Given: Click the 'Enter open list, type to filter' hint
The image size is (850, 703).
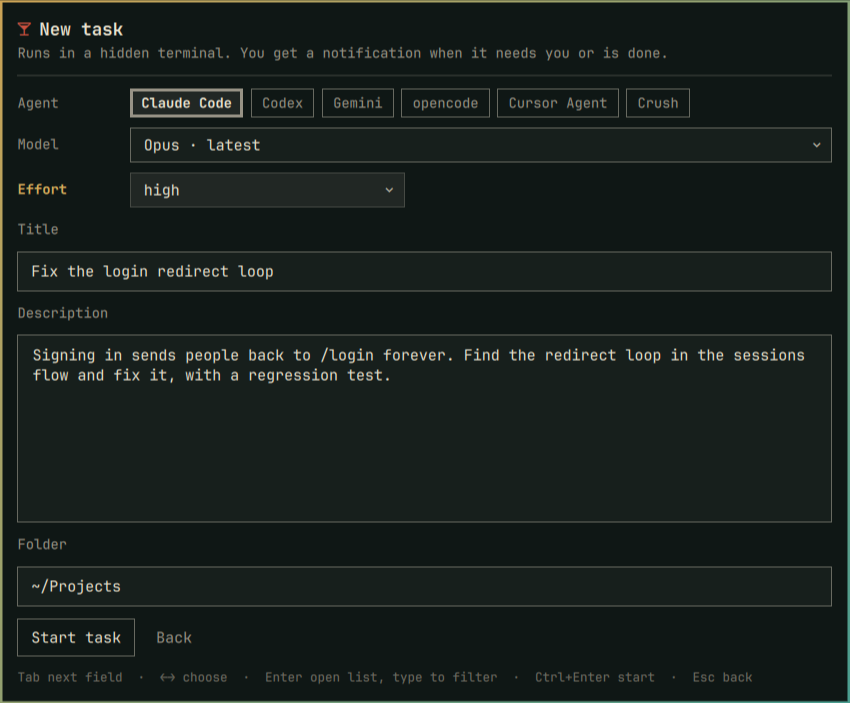Looking at the screenshot, I should pos(381,678).
